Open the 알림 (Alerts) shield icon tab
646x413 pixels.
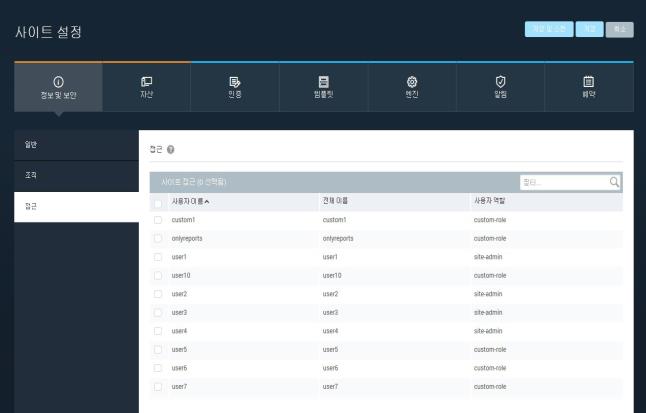tap(501, 81)
